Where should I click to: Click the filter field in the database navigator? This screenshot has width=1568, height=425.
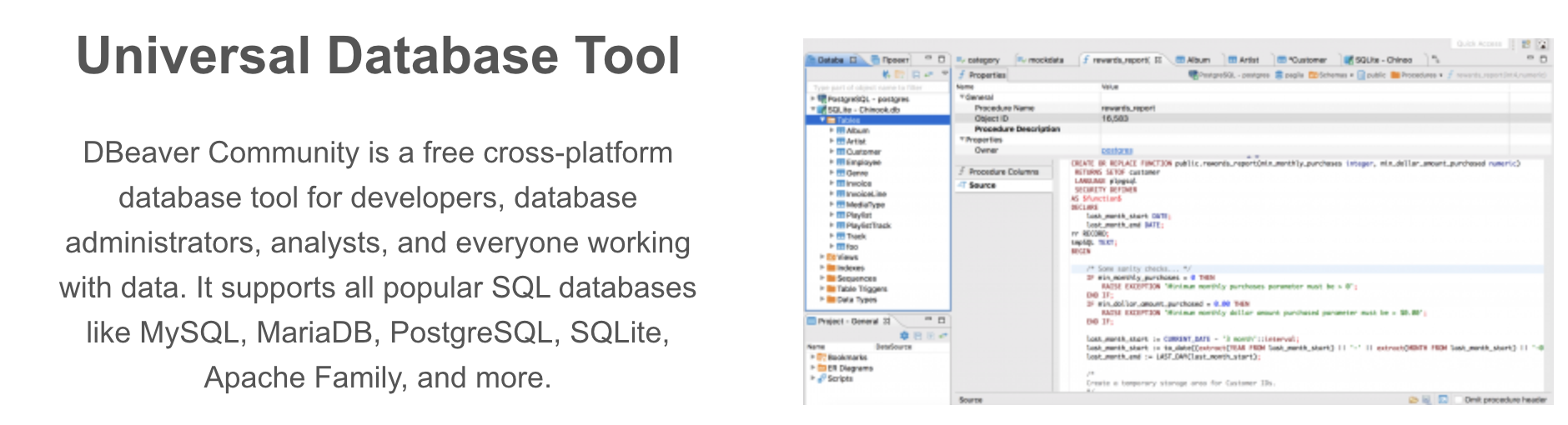click(876, 87)
